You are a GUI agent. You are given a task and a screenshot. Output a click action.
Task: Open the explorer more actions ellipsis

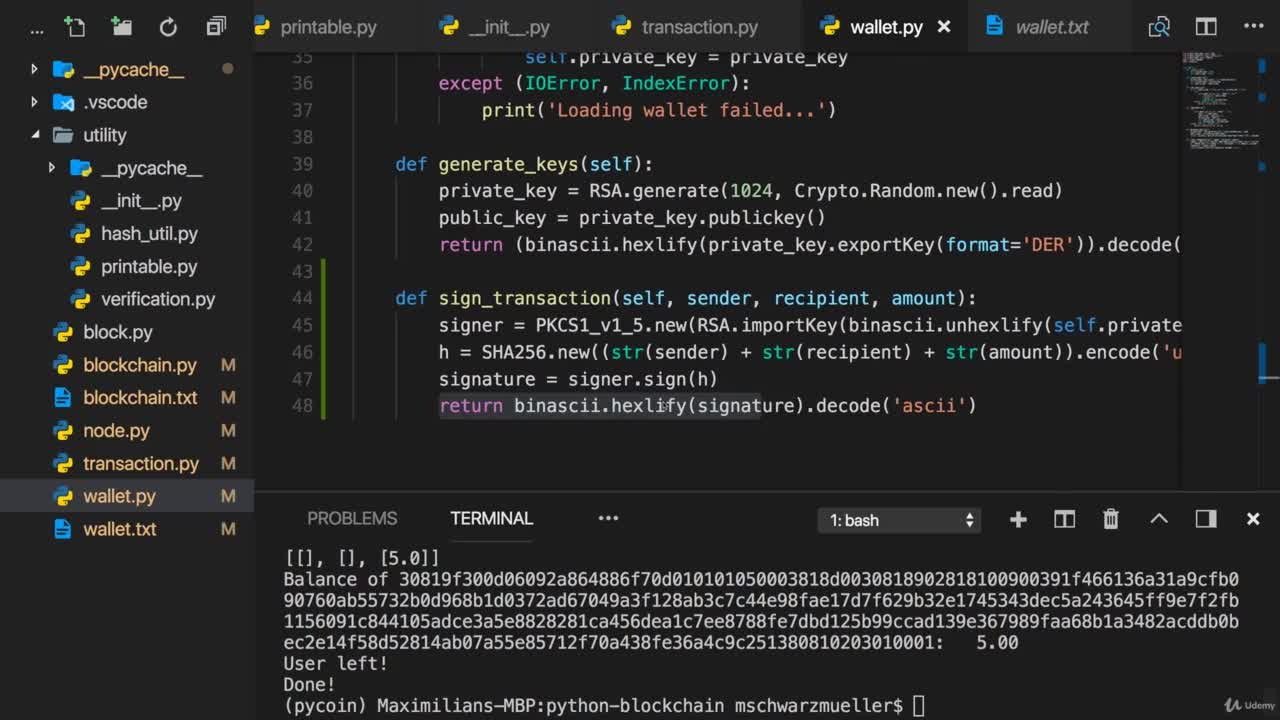pos(37,30)
